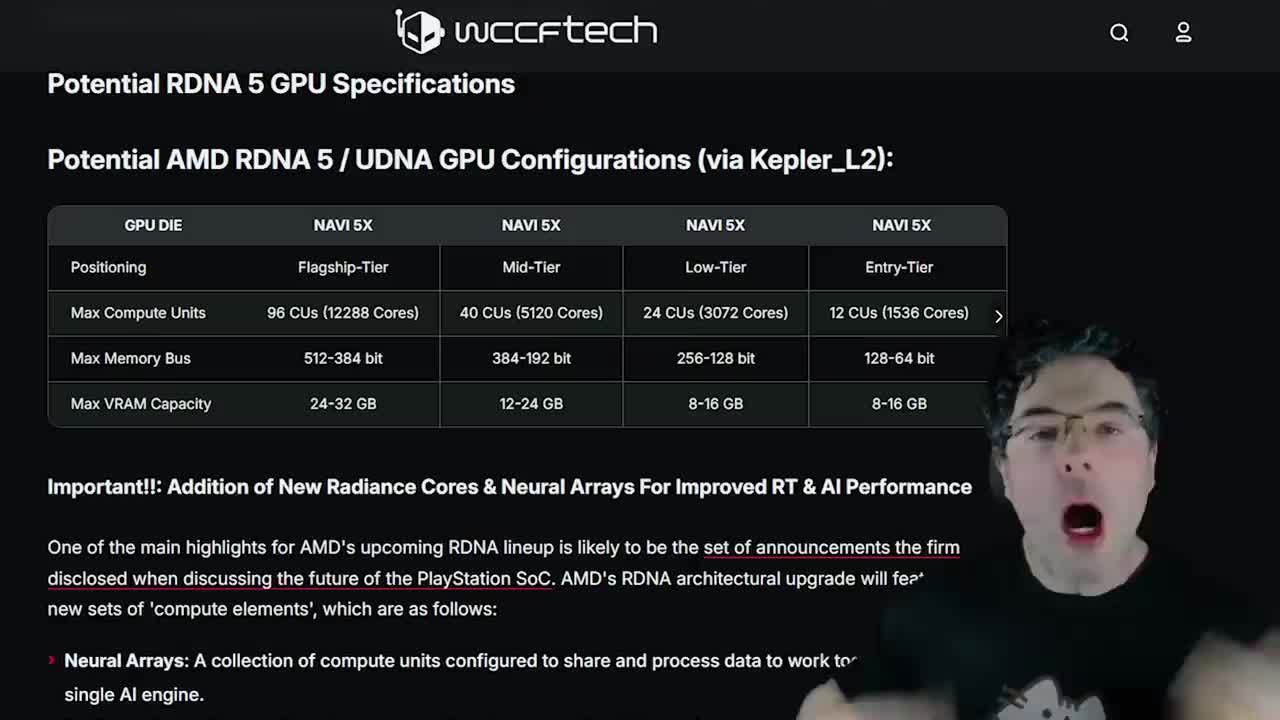Screen dimensions: 1280x720
Task: Click the Wccftech robot logo icon
Action: 422,31
